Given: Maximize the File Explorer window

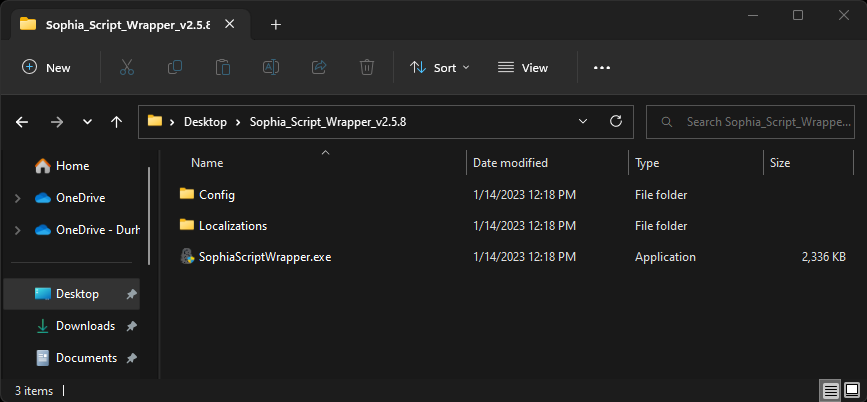Looking at the screenshot, I should tap(797, 15).
